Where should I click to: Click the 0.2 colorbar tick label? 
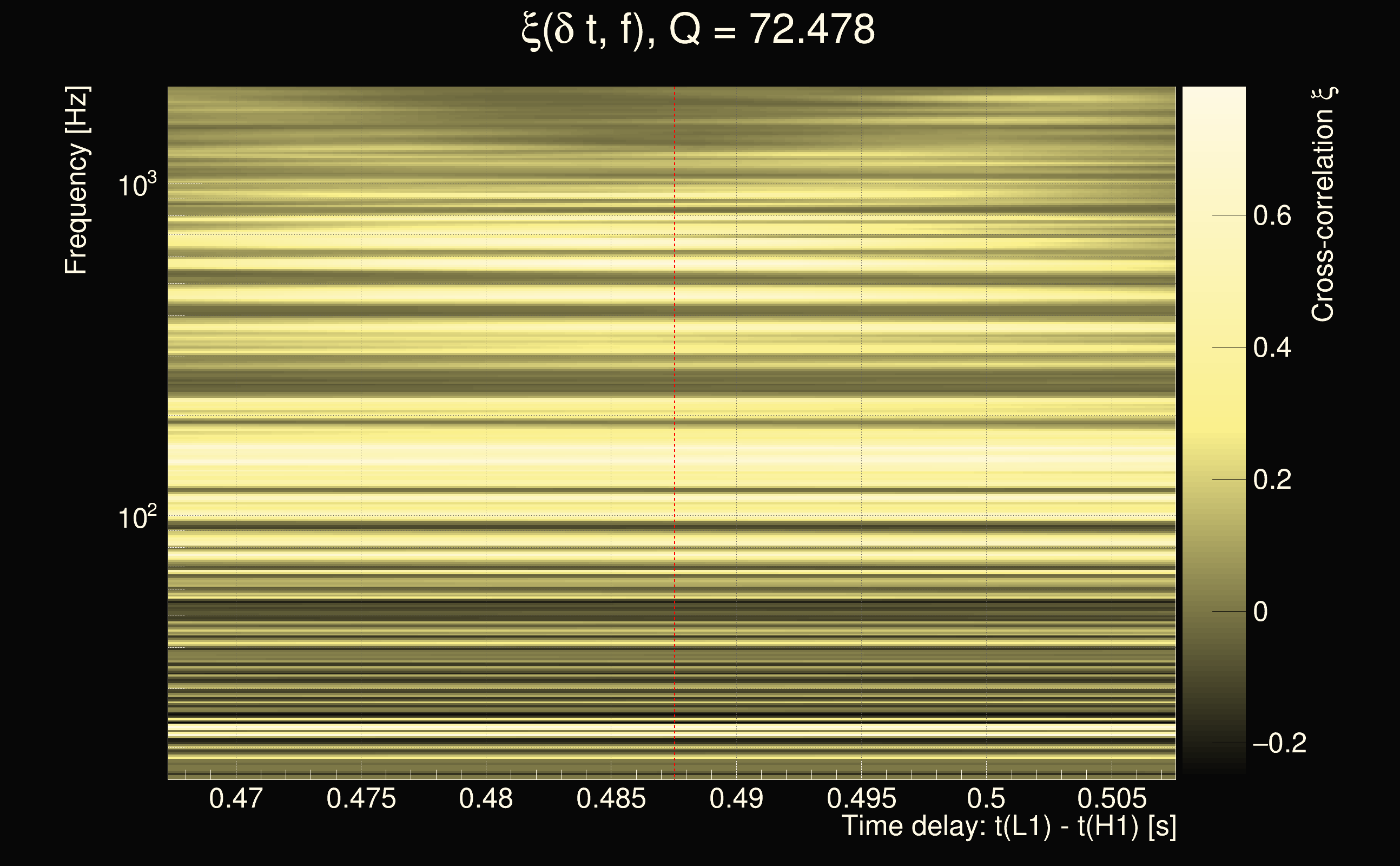[1272, 480]
